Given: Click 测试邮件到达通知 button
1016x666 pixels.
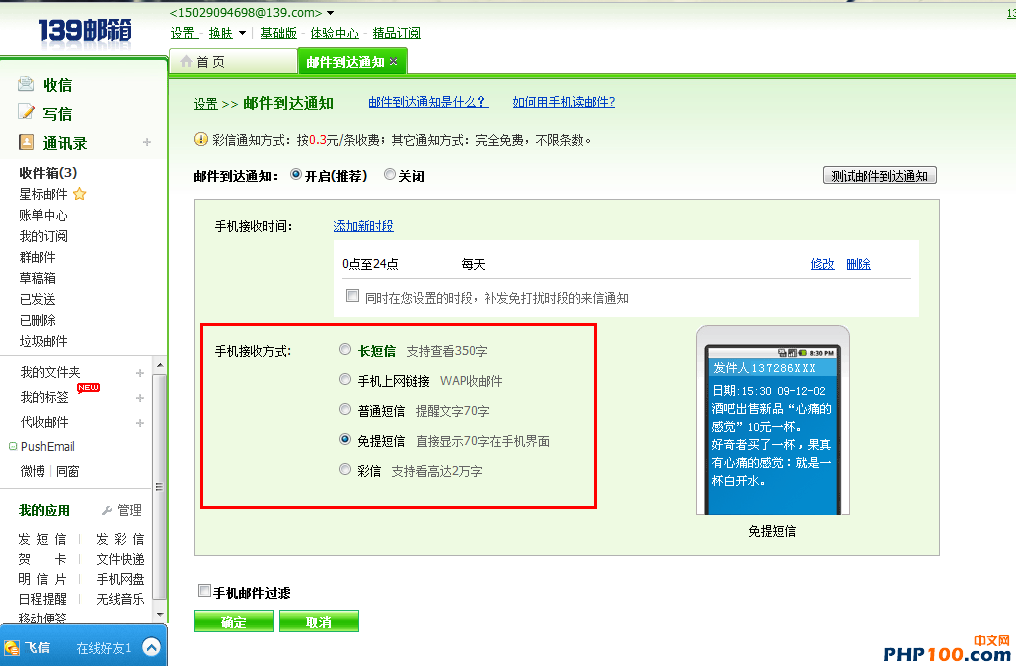Looking at the screenshot, I should tap(879, 176).
